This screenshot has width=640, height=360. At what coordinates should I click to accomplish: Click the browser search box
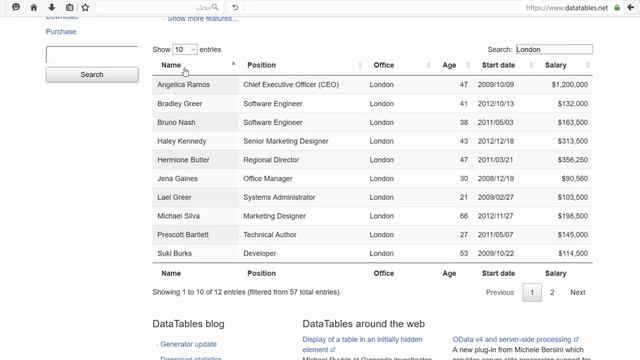[x=159, y=7]
